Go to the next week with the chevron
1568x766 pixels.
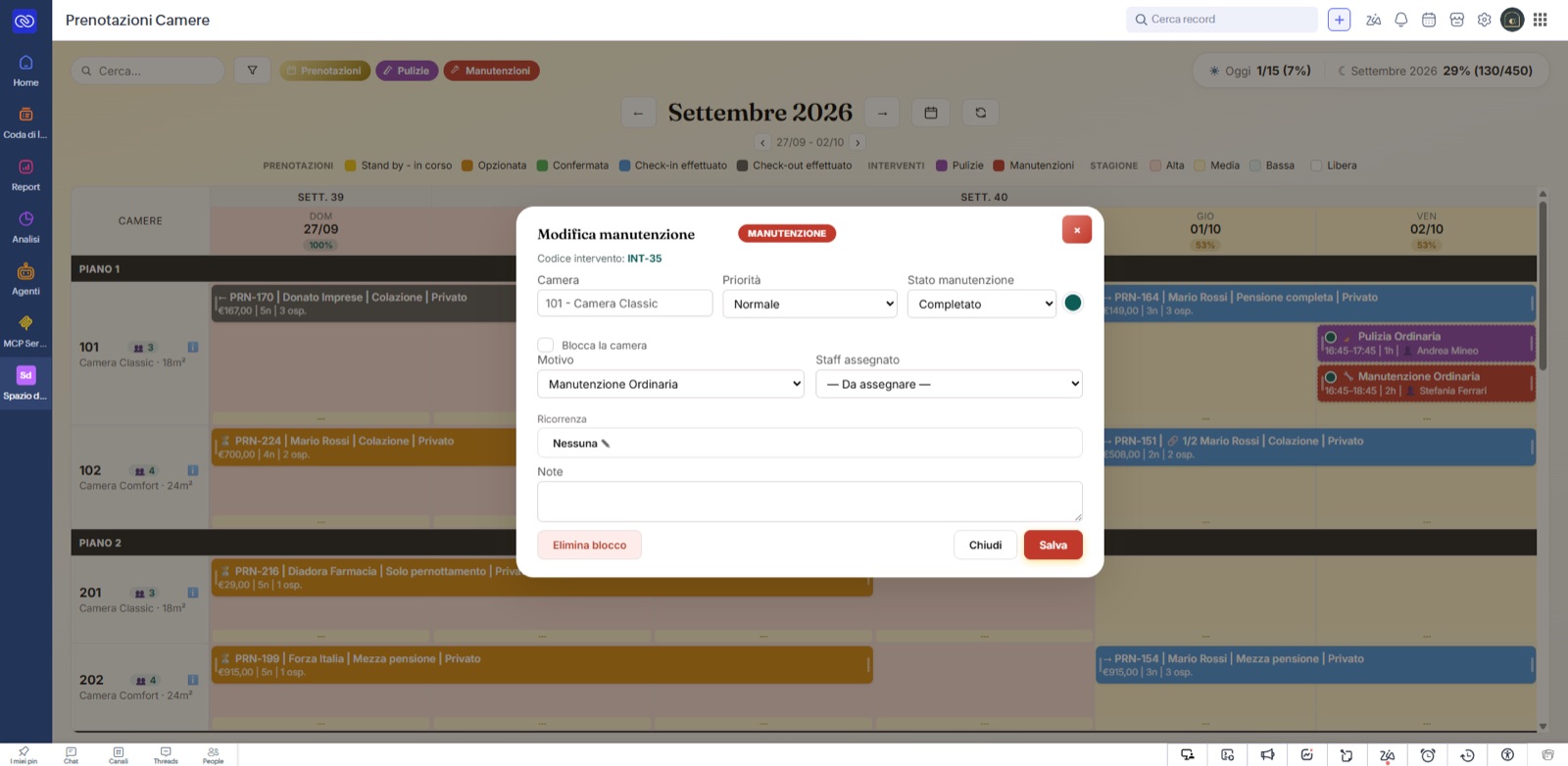(857, 143)
